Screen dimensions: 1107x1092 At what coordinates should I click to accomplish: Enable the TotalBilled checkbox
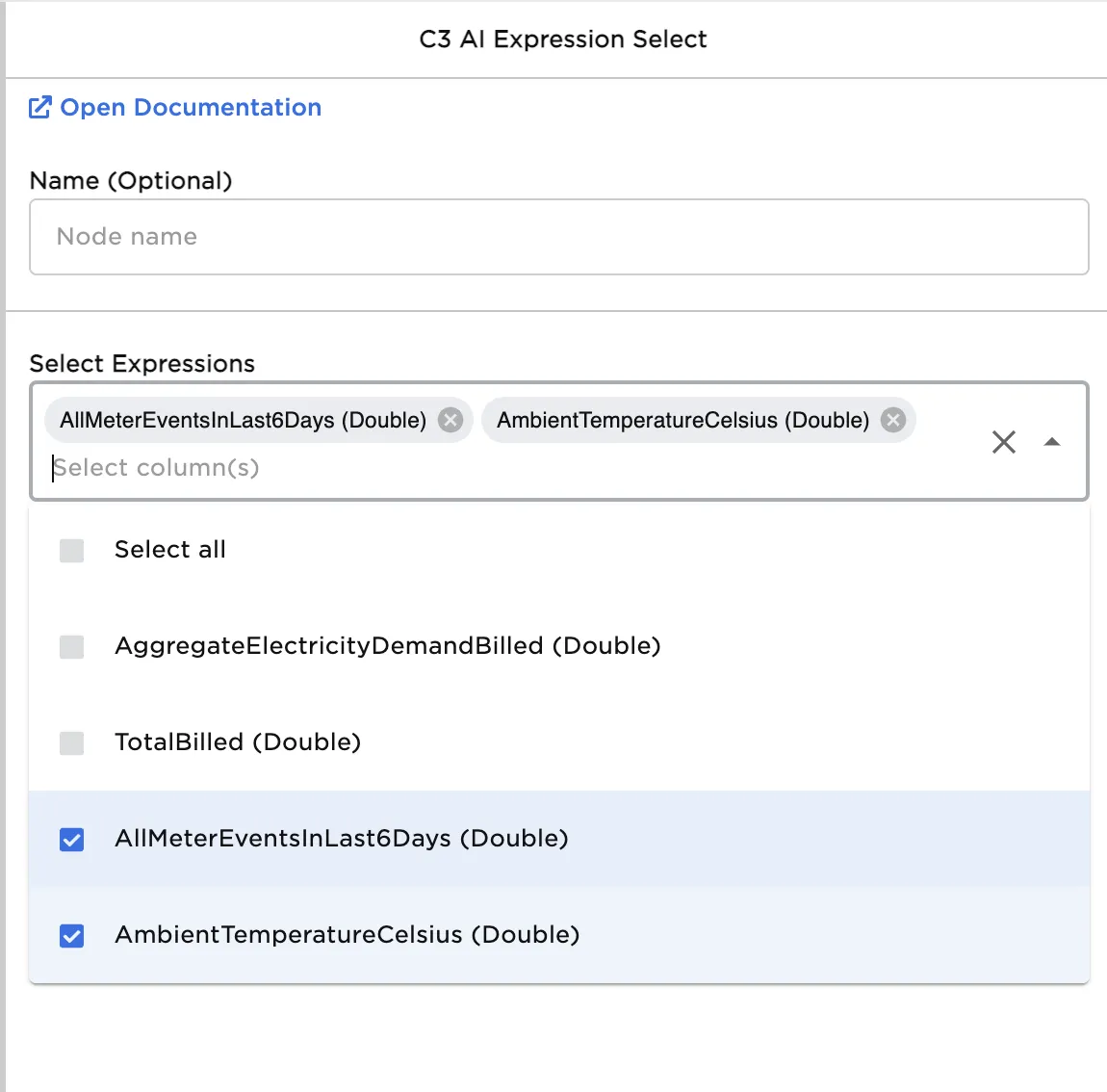coord(72,743)
